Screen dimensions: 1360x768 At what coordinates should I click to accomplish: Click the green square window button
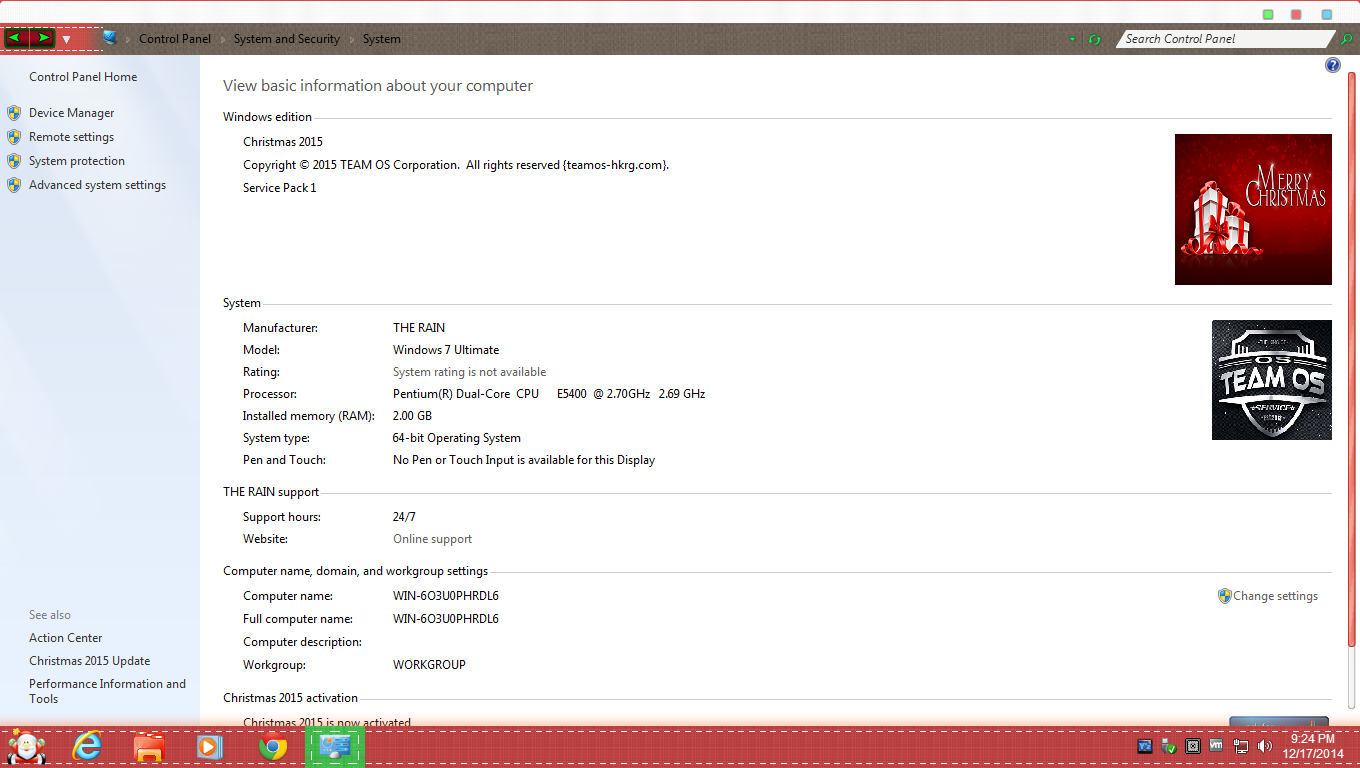click(1268, 15)
